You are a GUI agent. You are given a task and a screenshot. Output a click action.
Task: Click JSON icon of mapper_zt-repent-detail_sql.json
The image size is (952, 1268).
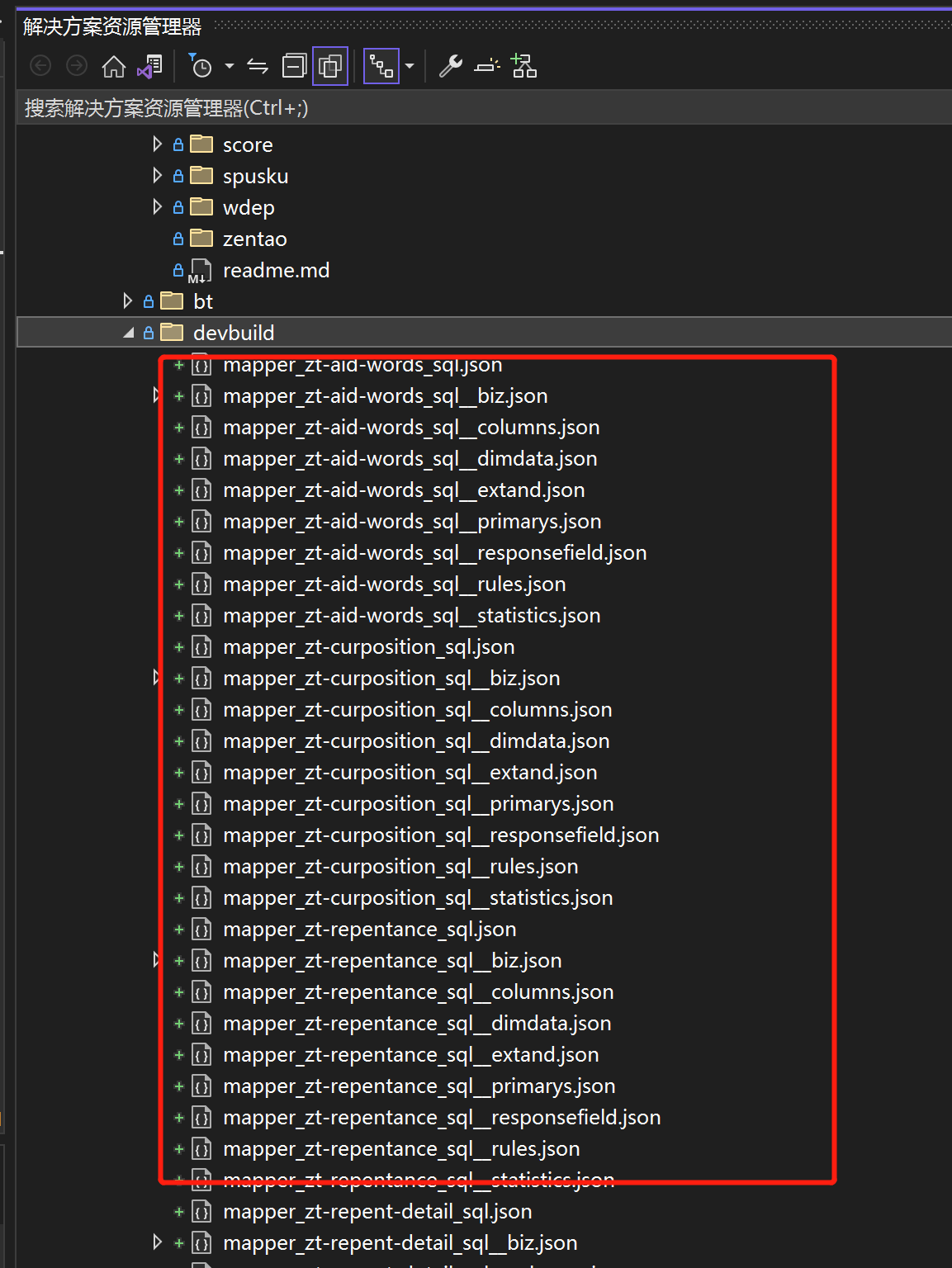[x=201, y=1212]
